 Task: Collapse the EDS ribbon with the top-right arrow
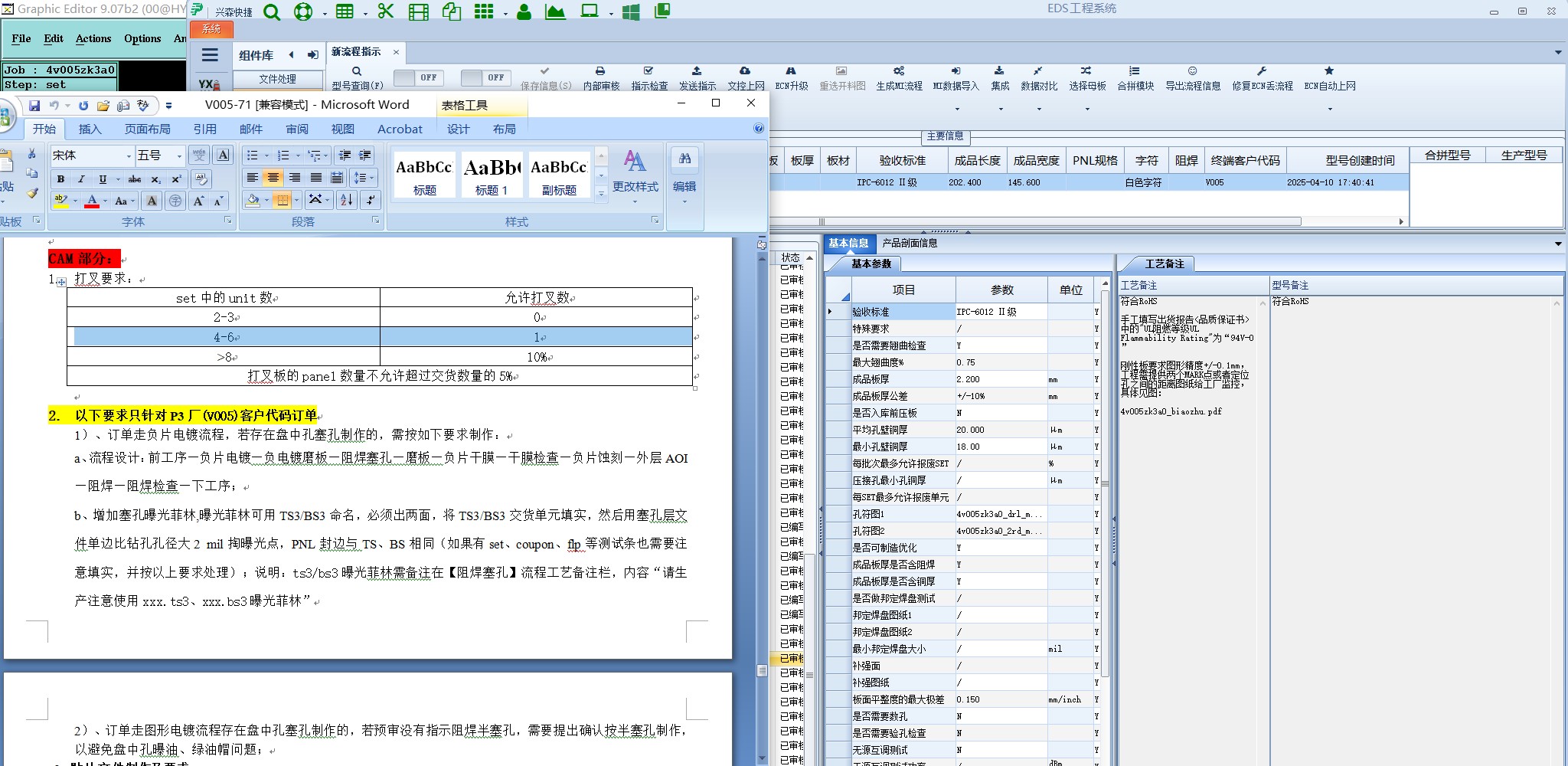tap(1557, 53)
